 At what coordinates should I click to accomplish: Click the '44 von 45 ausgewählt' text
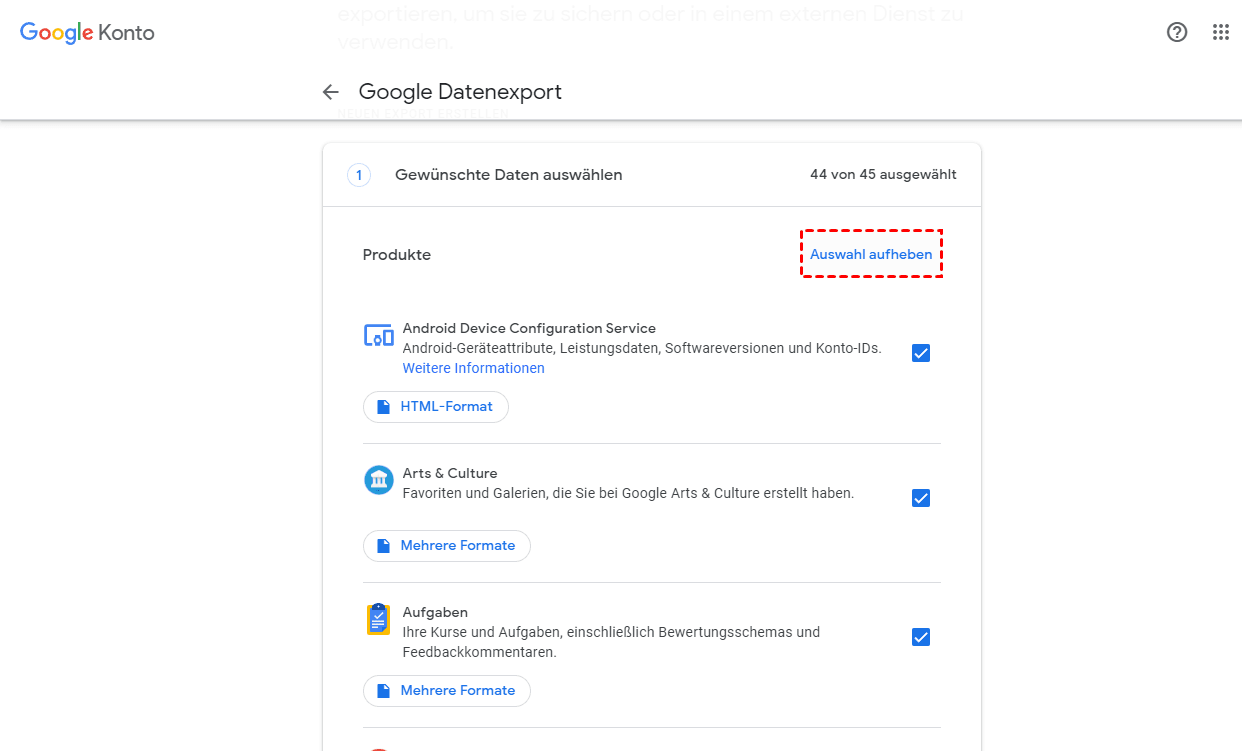point(883,175)
